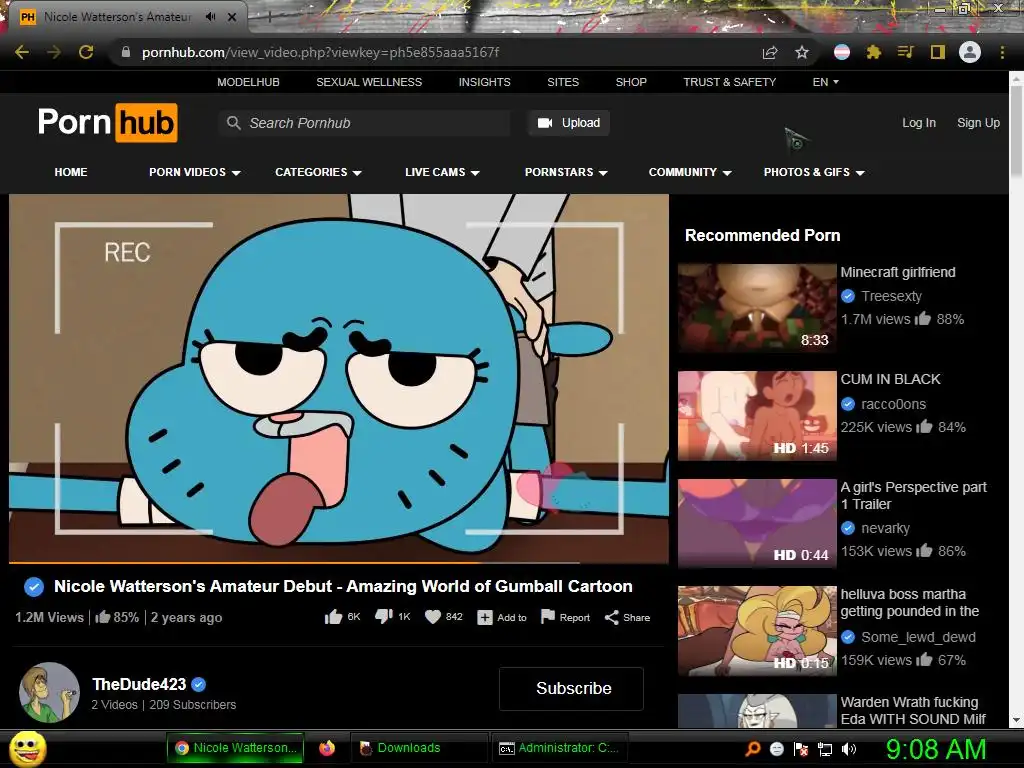The width and height of the screenshot is (1024, 768).
Task: Reload the page with the refresh icon
Action: click(86, 52)
